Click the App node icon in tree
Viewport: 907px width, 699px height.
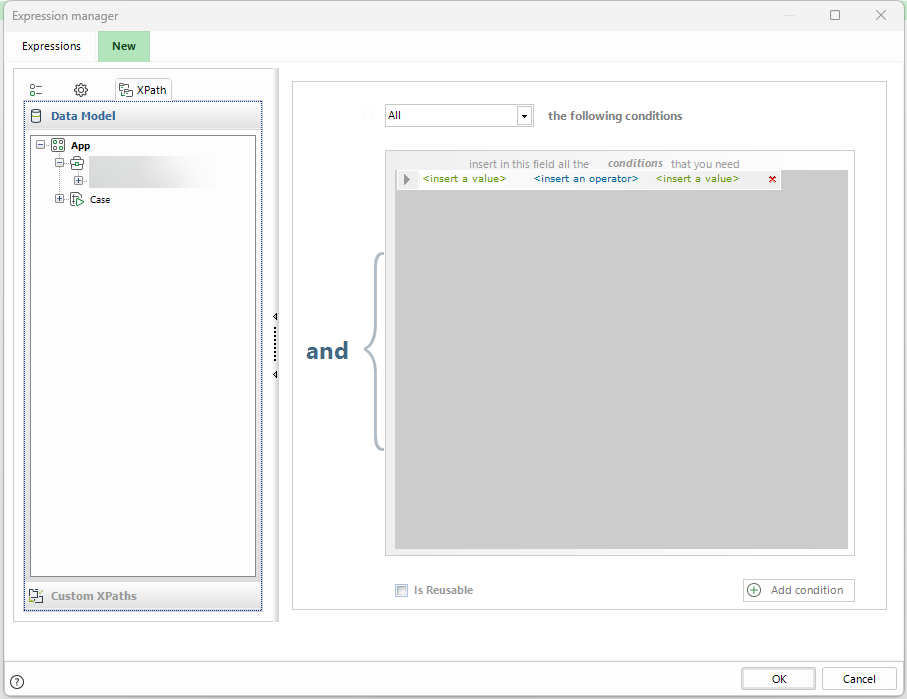(x=58, y=145)
